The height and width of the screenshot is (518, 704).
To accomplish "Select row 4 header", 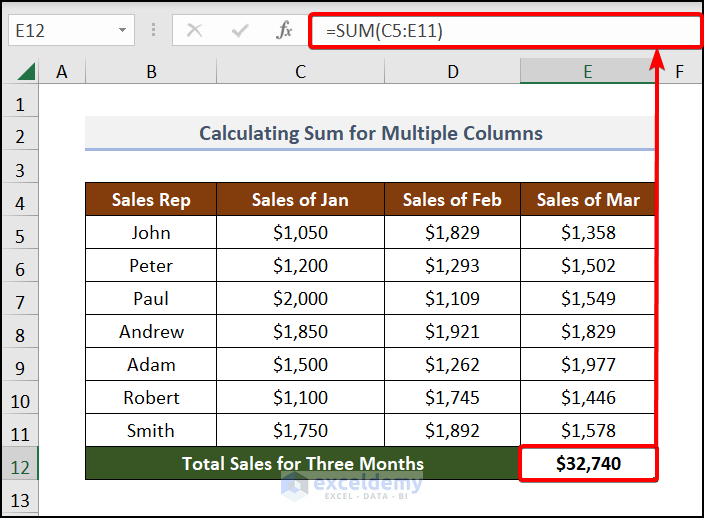I will tap(22, 200).
